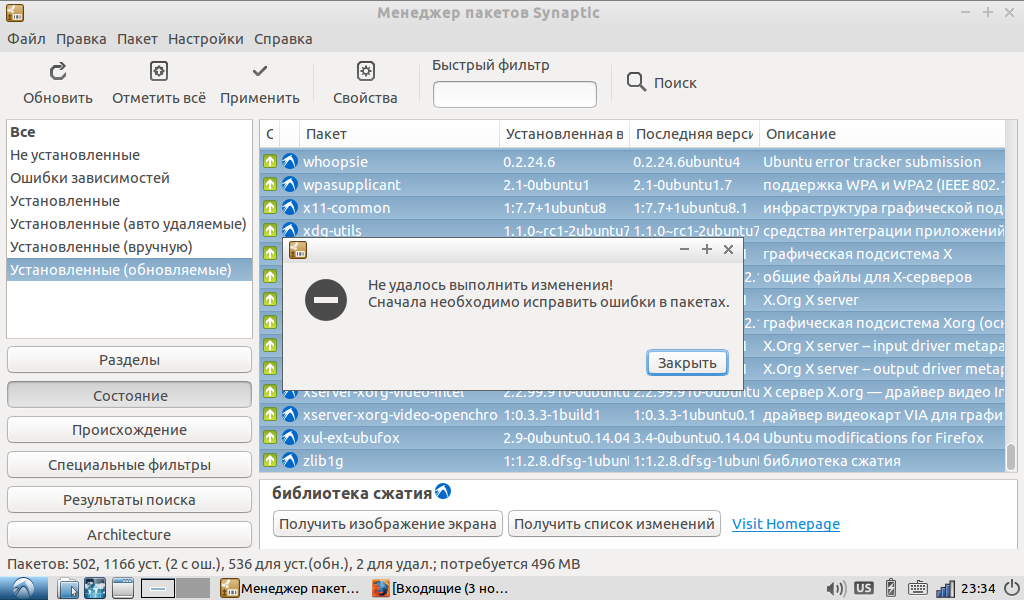1024x600 pixels.
Task: Click Ubuntu support icon of x11-common
Action: pyautogui.click(x=290, y=208)
